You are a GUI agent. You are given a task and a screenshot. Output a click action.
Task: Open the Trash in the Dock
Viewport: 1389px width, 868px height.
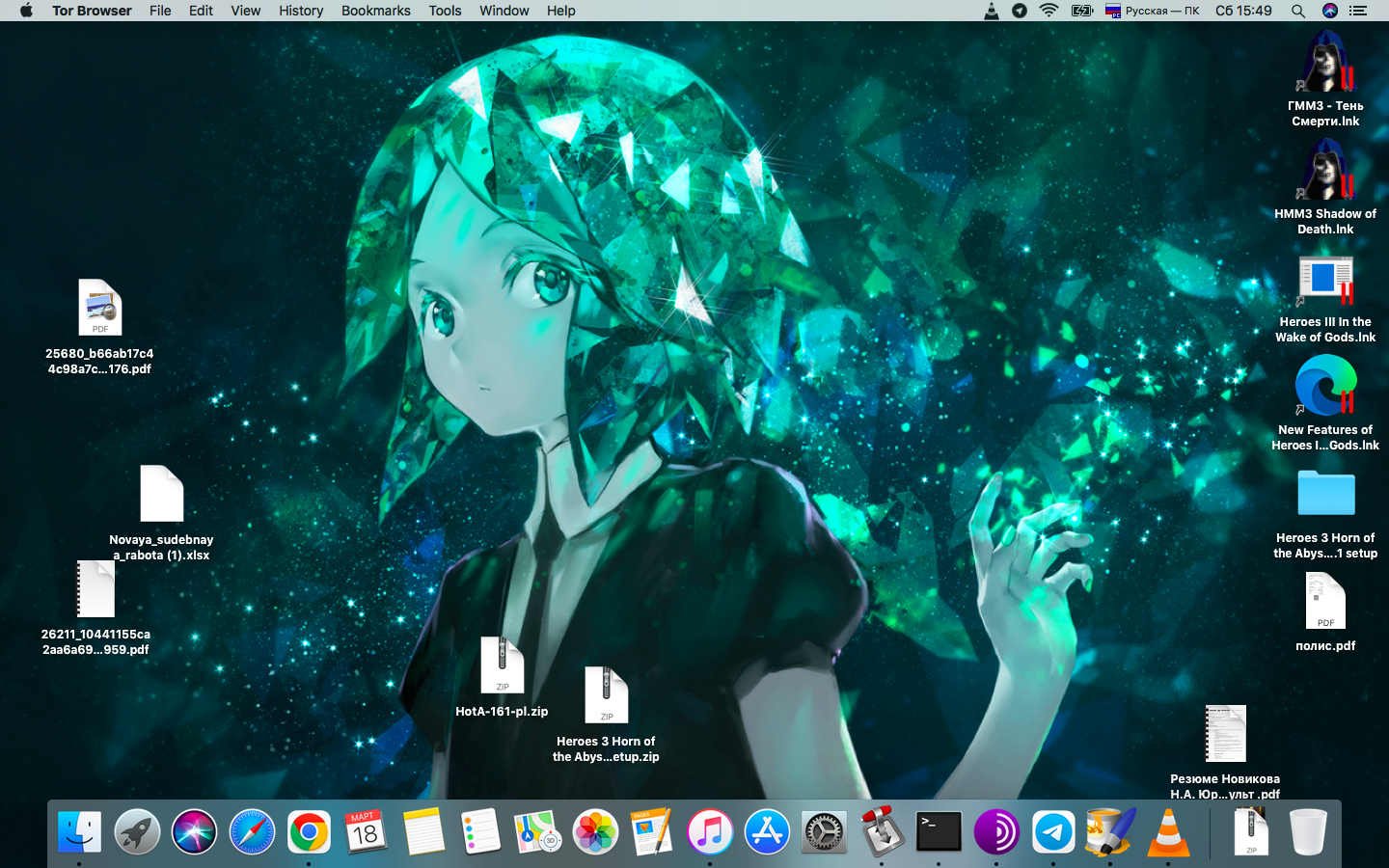pyautogui.click(x=1308, y=831)
